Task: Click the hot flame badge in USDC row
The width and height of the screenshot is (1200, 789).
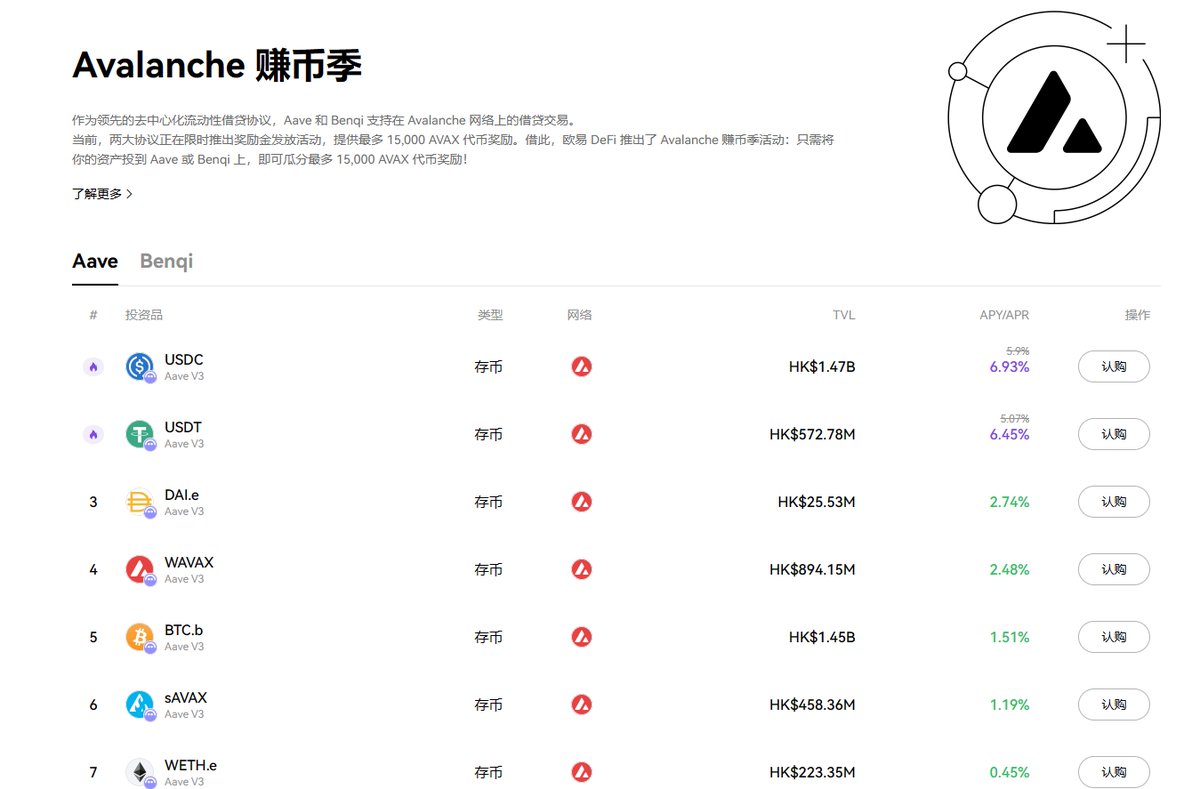Action: [93, 367]
